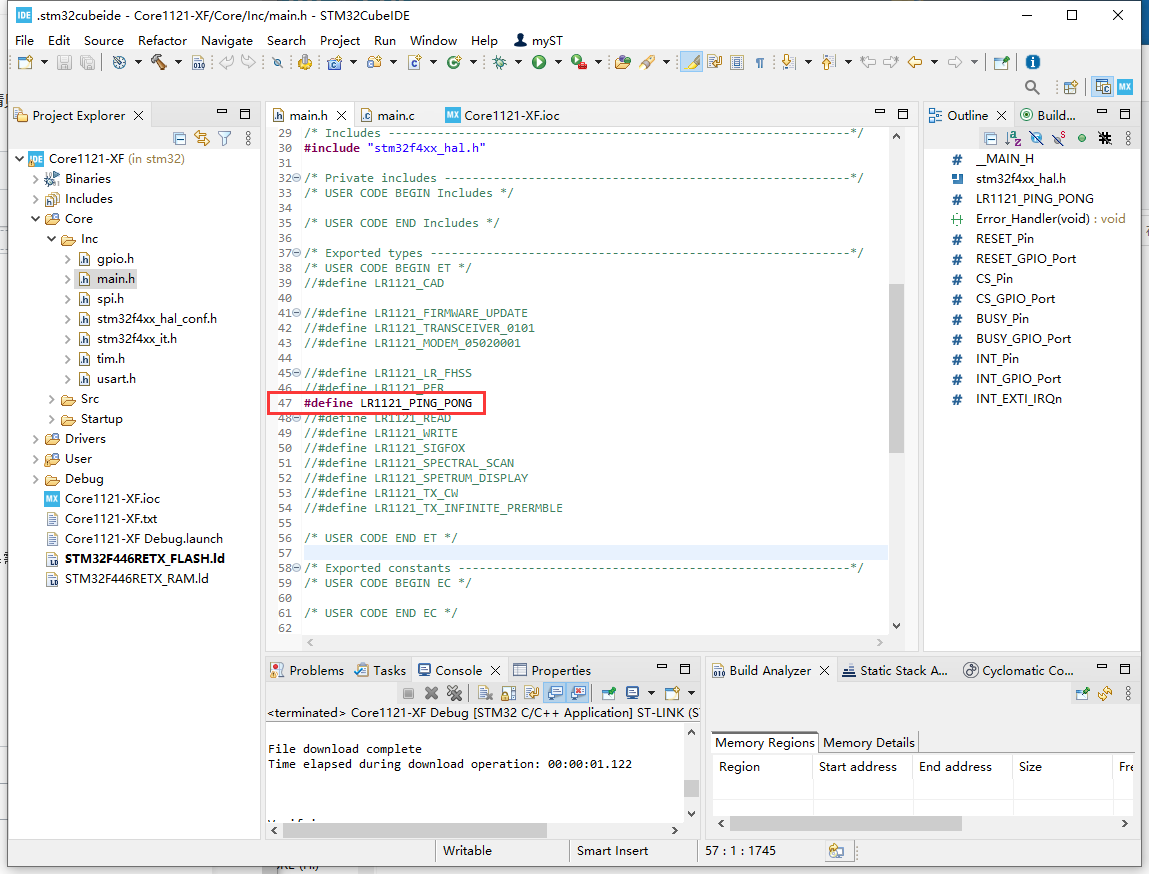Viewport: 1149px width, 874px height.
Task: Open the Refactor menu
Action: (x=162, y=40)
